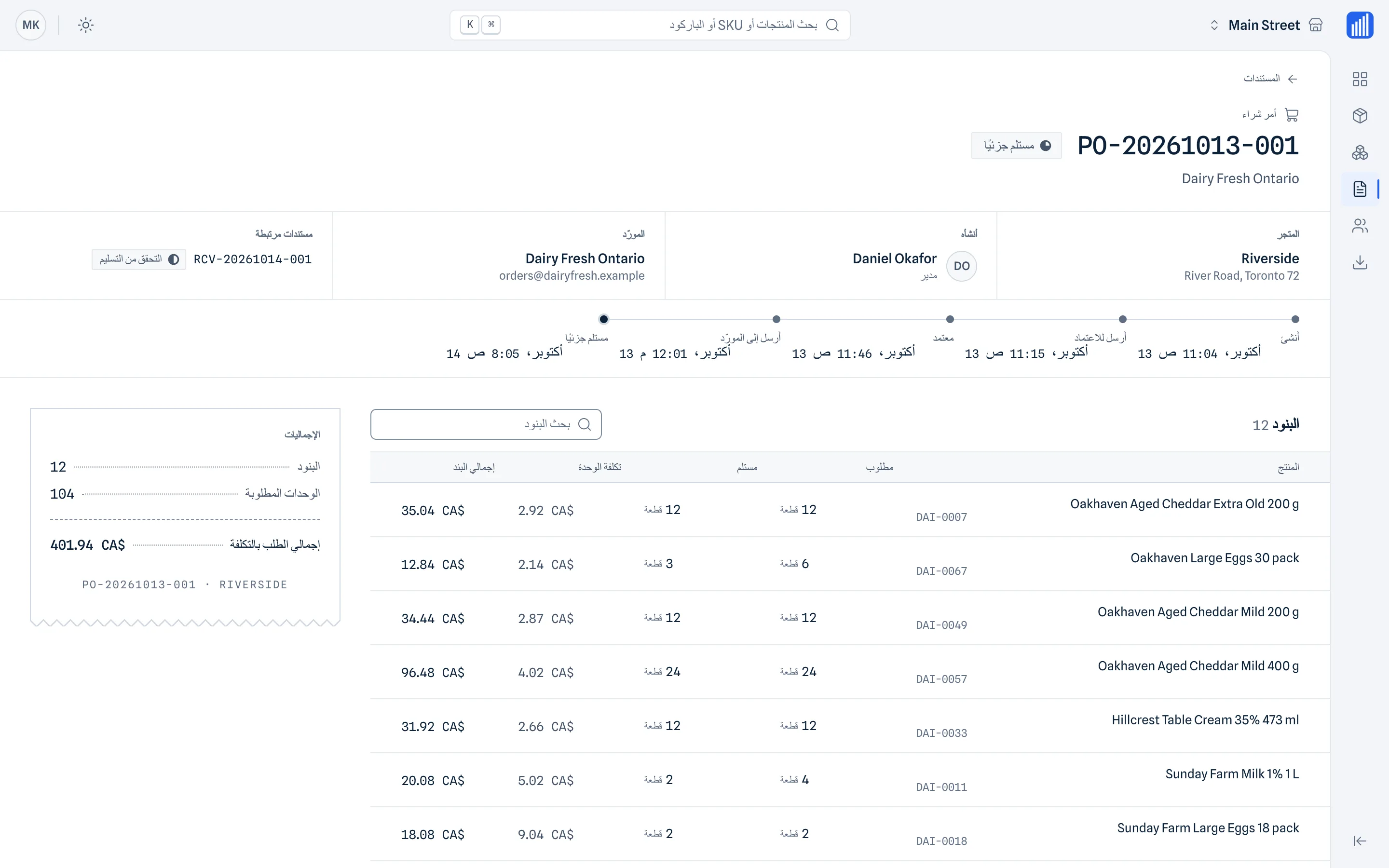The image size is (1389, 868).
Task: Select the أرسل للاعتماد timeline marker dot
Action: click(x=1122, y=319)
